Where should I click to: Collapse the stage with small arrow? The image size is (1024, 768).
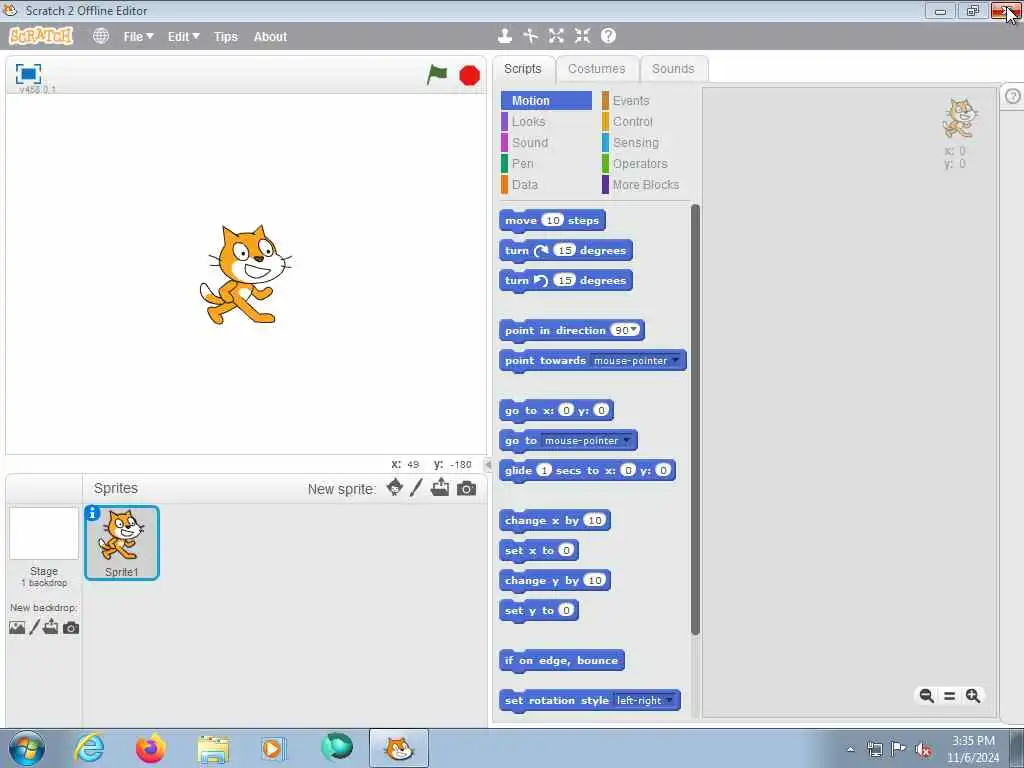coord(487,465)
